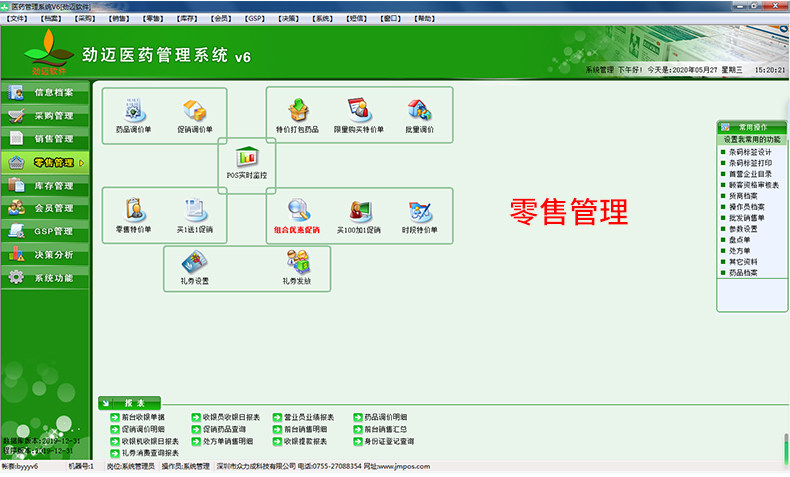Open the 【窗口】 menu
The image size is (790, 477).
click(x=390, y=19)
